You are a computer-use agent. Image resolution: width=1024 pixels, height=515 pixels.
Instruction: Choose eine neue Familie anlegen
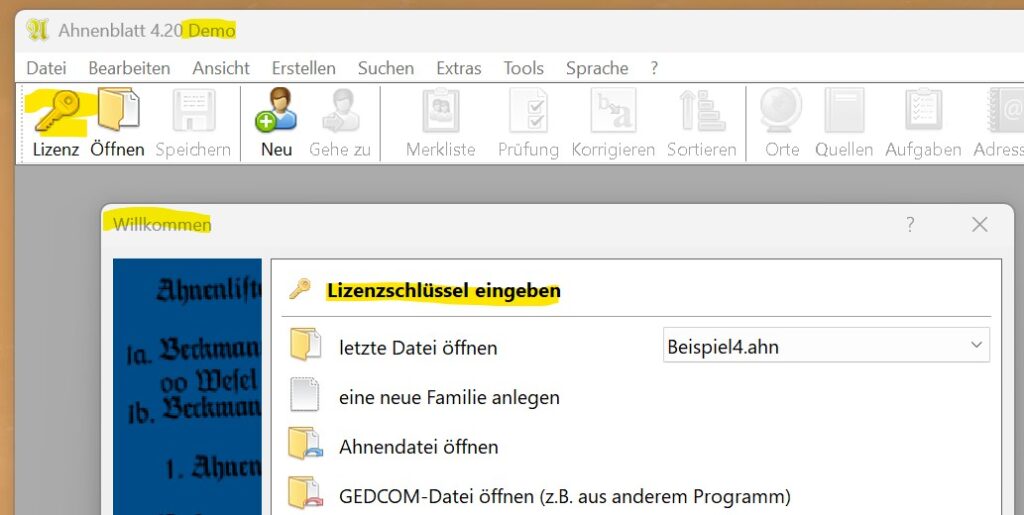pos(449,397)
